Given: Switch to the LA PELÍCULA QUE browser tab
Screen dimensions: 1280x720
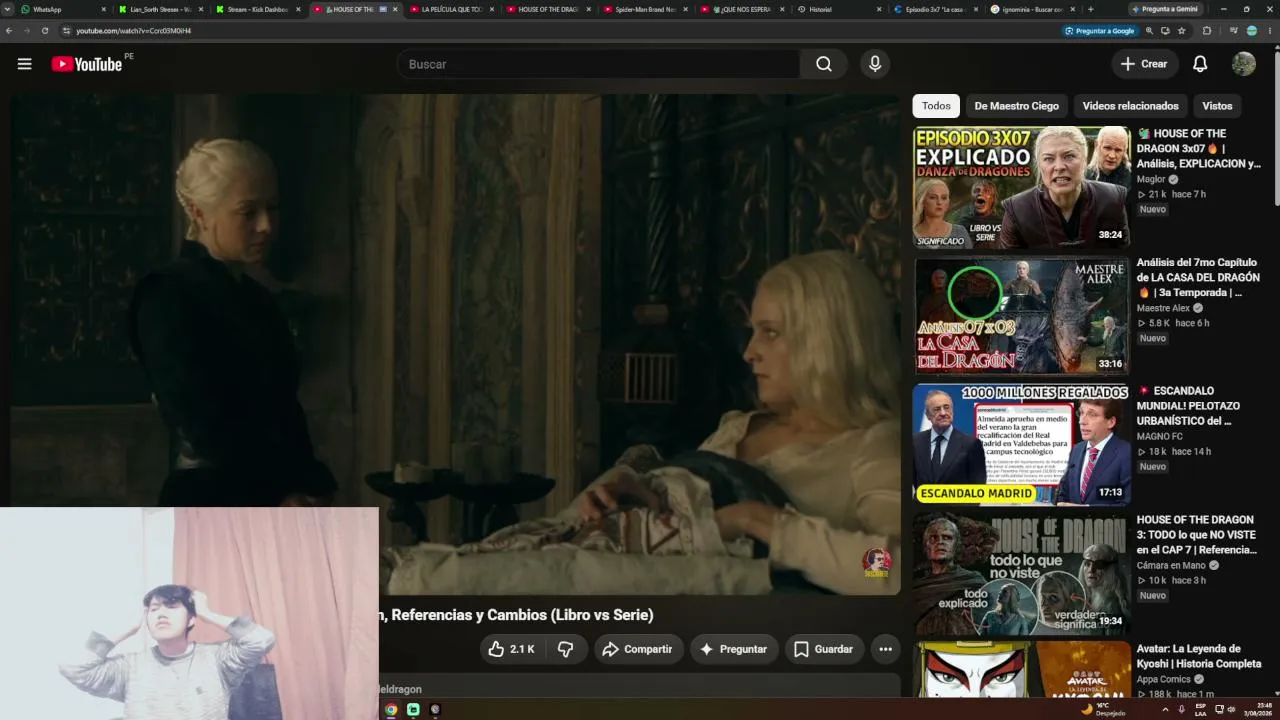Looking at the screenshot, I should 451,9.
